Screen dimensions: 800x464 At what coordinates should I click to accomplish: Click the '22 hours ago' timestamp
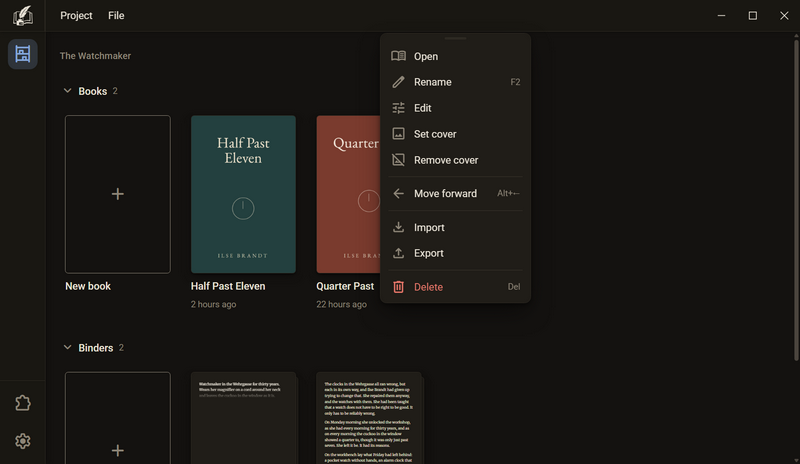(341, 304)
